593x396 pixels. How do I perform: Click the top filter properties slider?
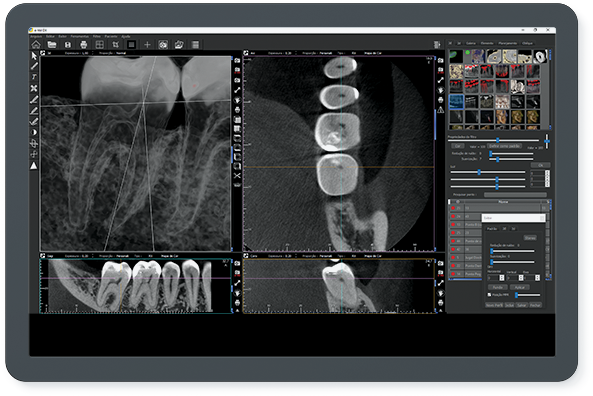(493, 140)
